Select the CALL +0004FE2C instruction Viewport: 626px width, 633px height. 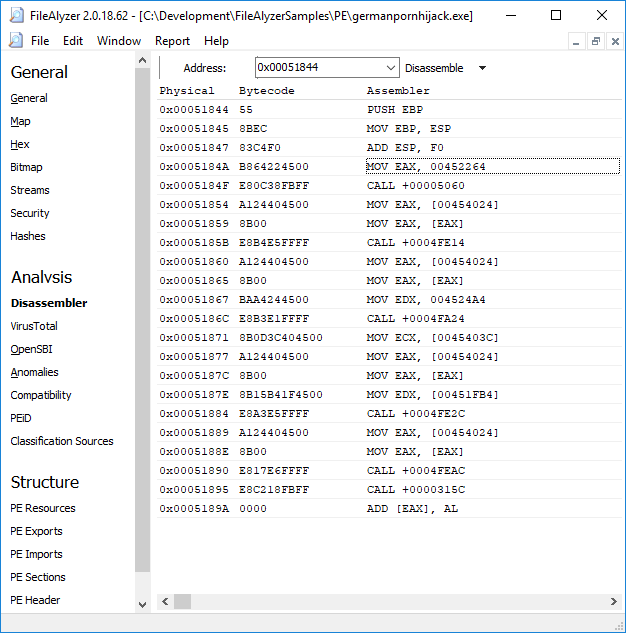click(416, 414)
